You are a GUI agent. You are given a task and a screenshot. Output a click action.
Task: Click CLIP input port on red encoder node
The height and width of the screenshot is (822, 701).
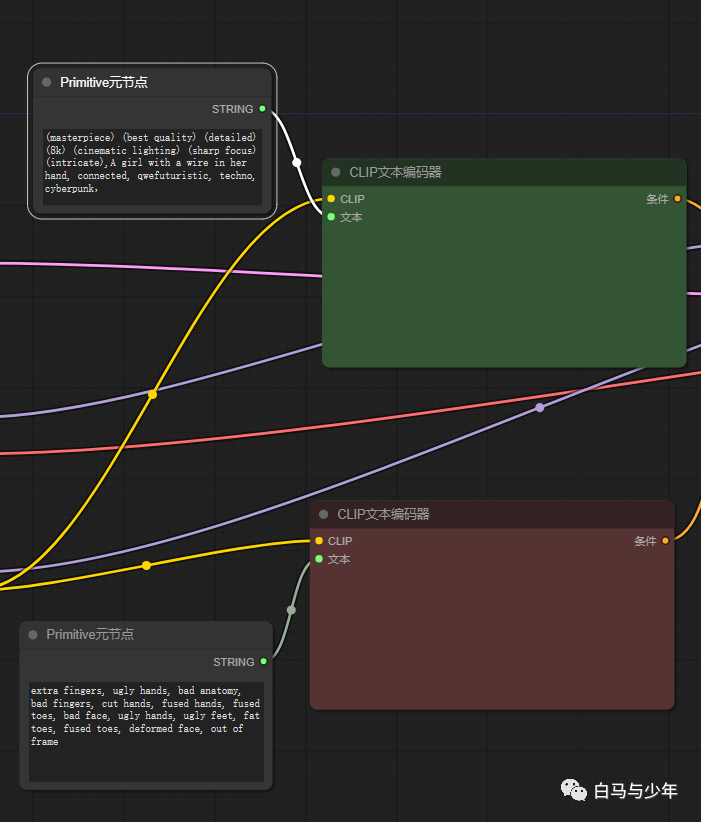click(319, 541)
